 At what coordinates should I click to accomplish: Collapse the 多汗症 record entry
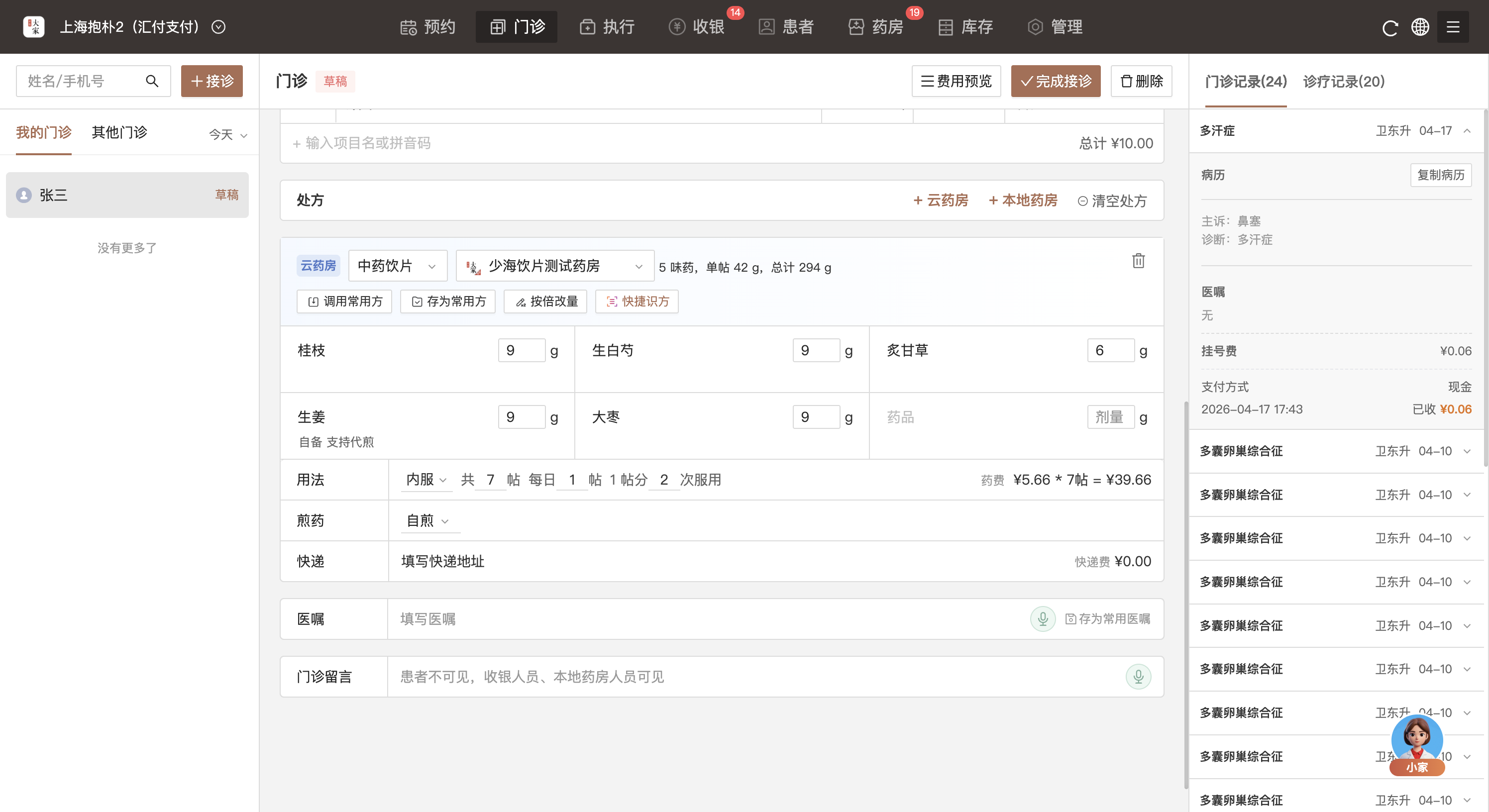[x=1467, y=131]
